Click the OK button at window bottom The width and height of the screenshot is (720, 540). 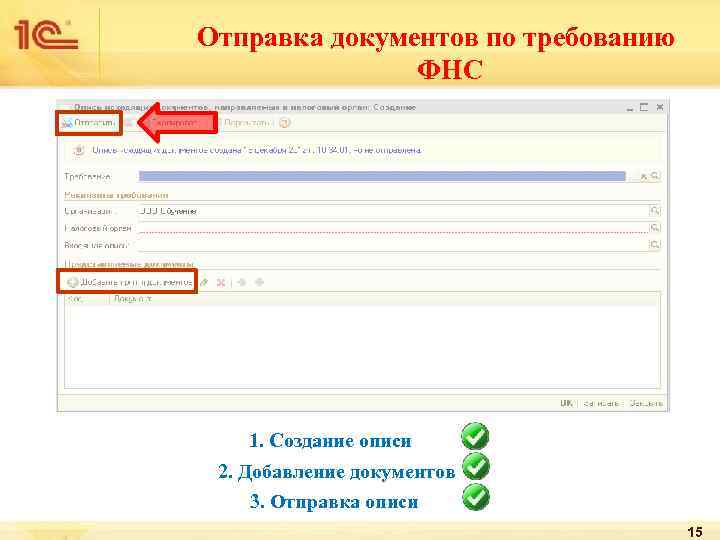pyautogui.click(x=566, y=403)
